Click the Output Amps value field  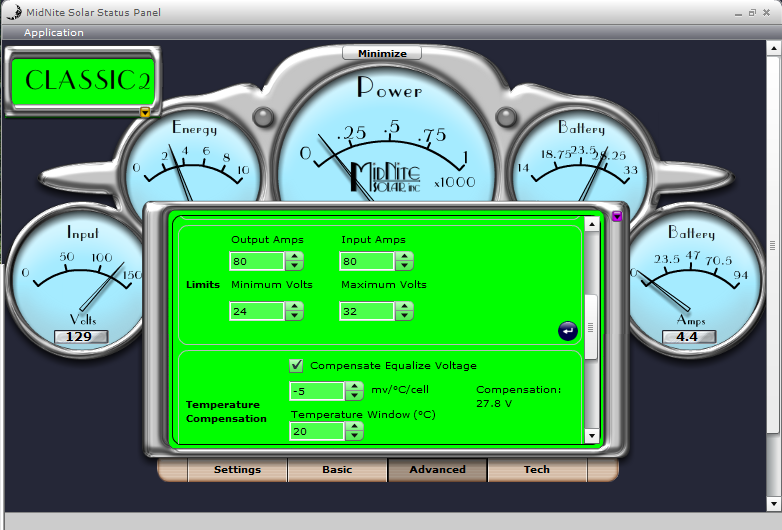click(257, 261)
